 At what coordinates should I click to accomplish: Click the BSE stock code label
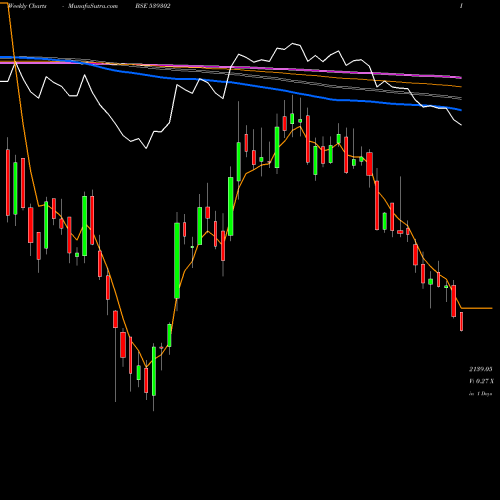[153, 6]
